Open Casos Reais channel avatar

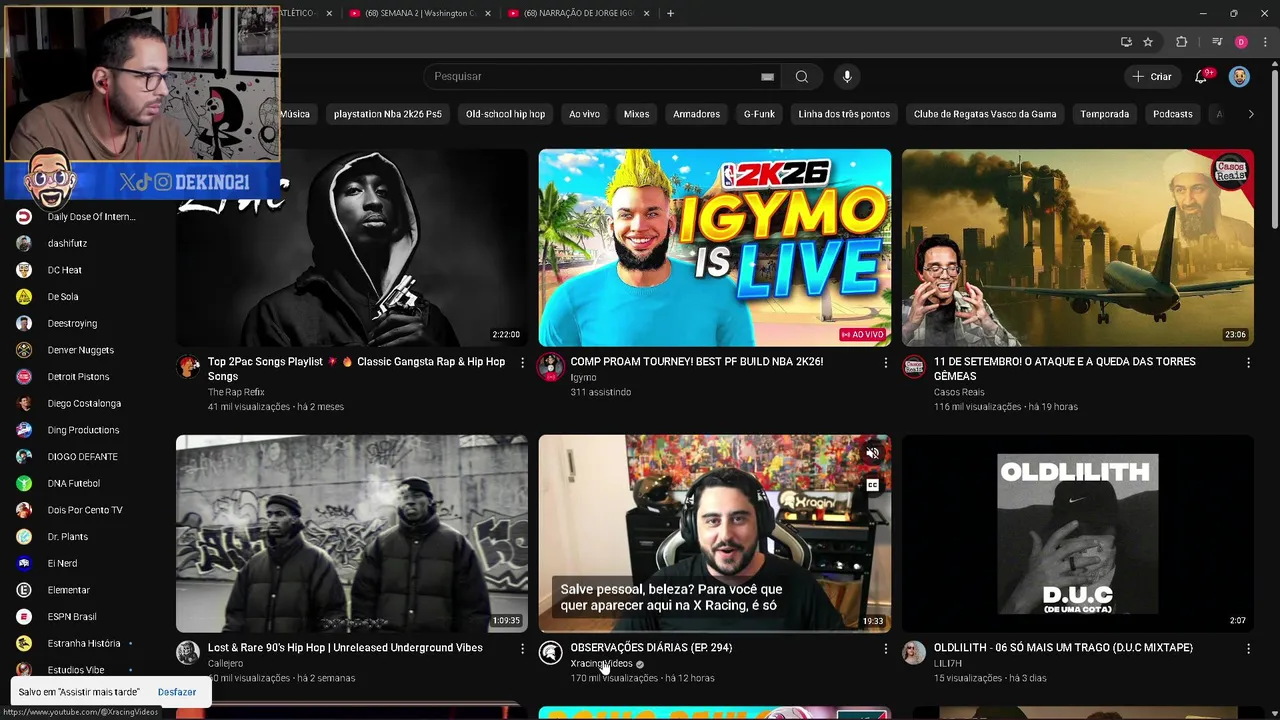914,367
